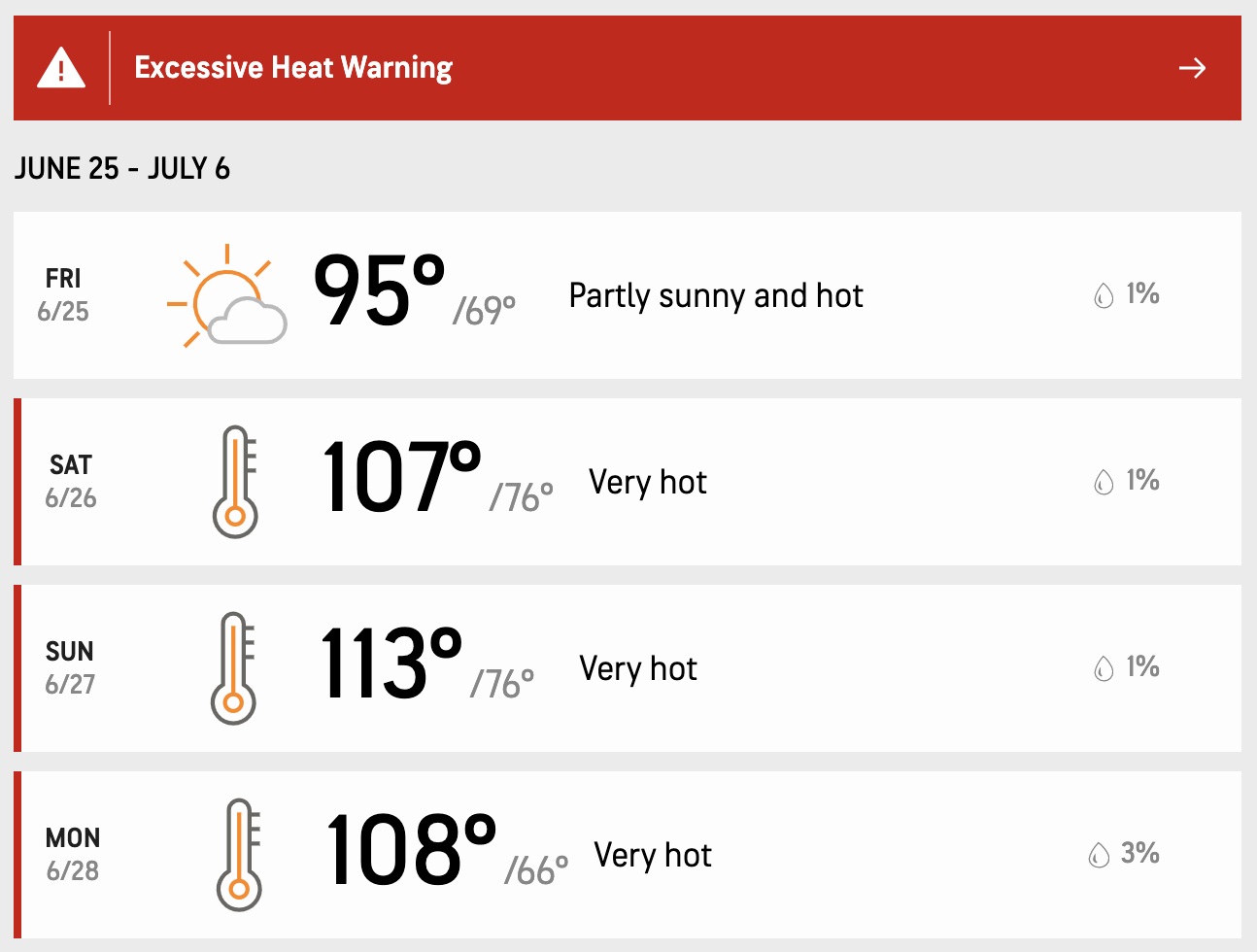This screenshot has width=1257, height=952.
Task: Click the Excessive Heat Warning title
Action: point(293,68)
